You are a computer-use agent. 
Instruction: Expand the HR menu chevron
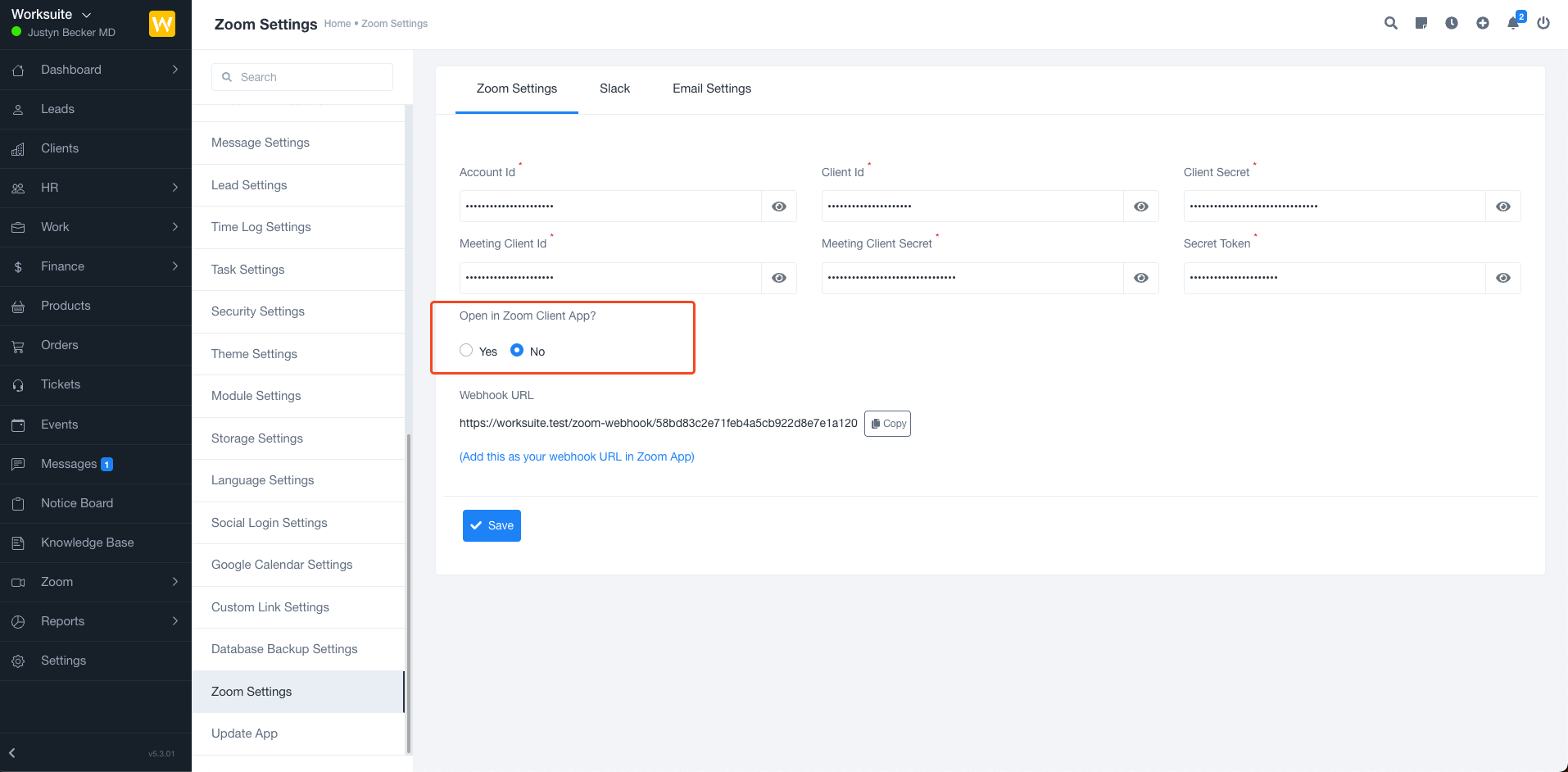coord(175,188)
